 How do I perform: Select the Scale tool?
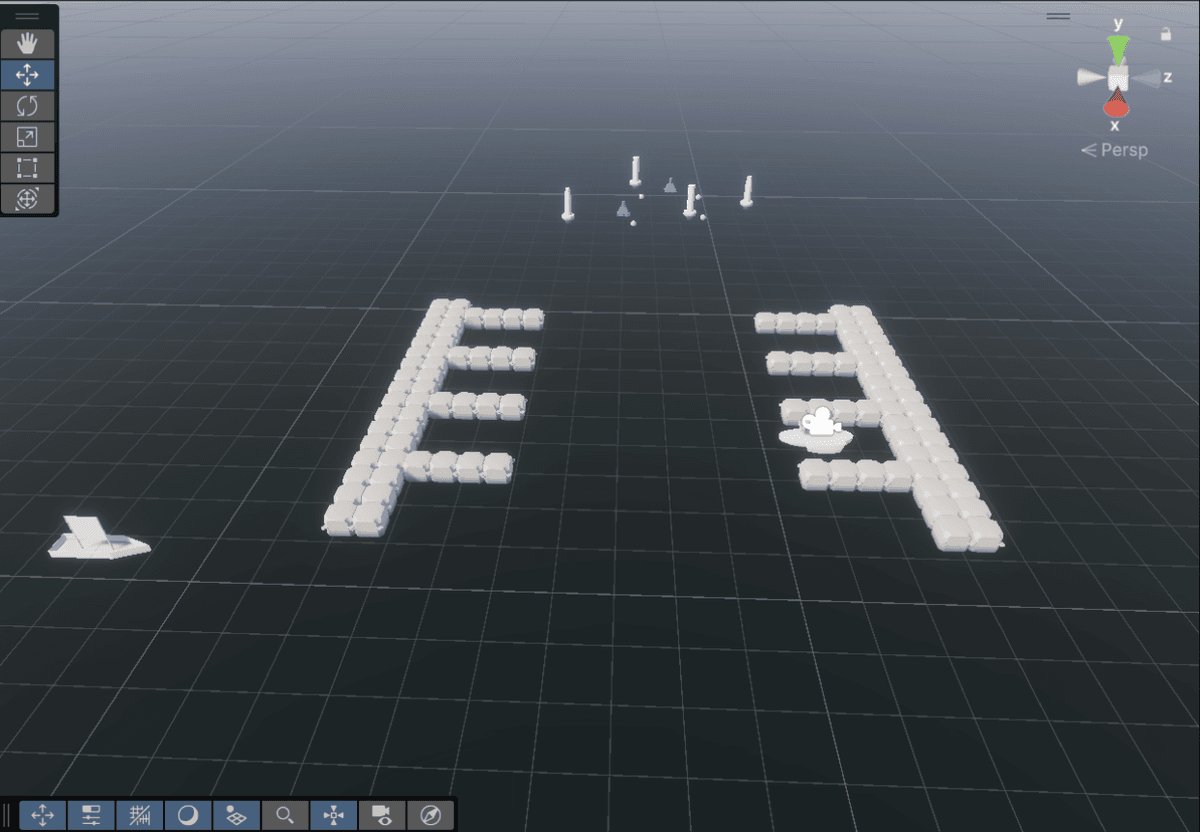[x=28, y=137]
